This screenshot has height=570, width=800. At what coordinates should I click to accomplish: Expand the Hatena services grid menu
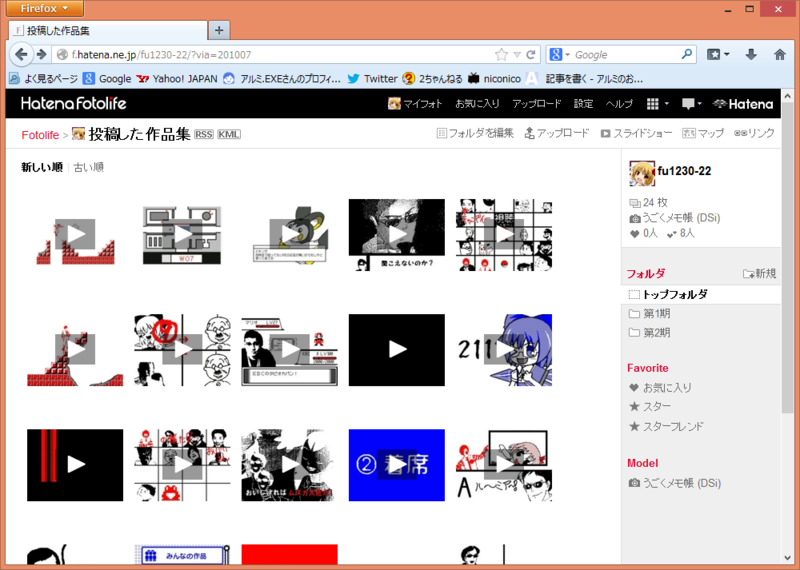point(657,104)
